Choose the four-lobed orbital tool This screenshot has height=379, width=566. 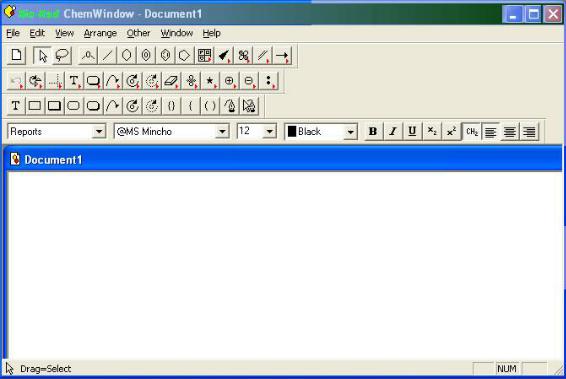pos(243,56)
